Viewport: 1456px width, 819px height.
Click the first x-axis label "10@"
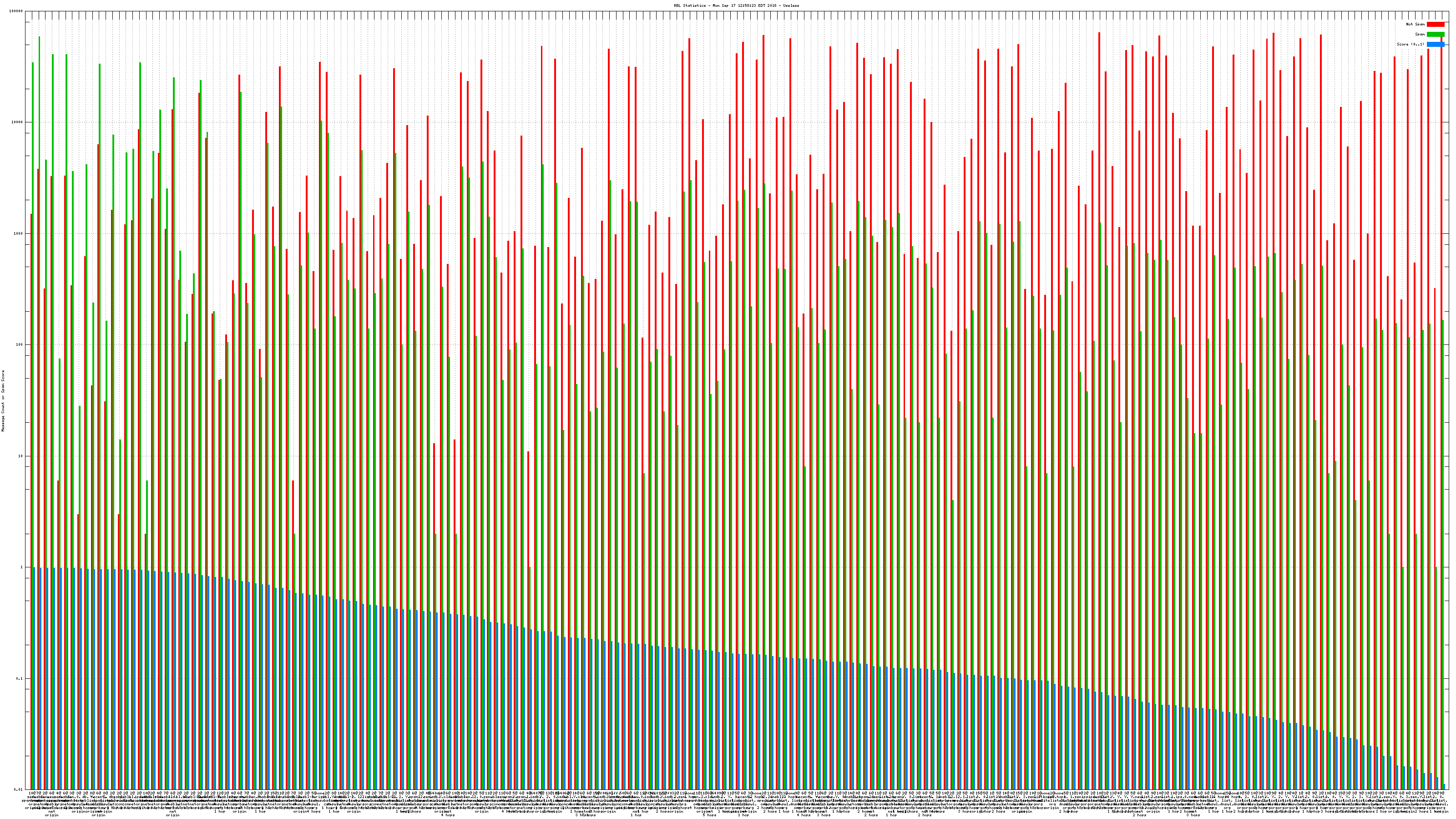[32, 794]
